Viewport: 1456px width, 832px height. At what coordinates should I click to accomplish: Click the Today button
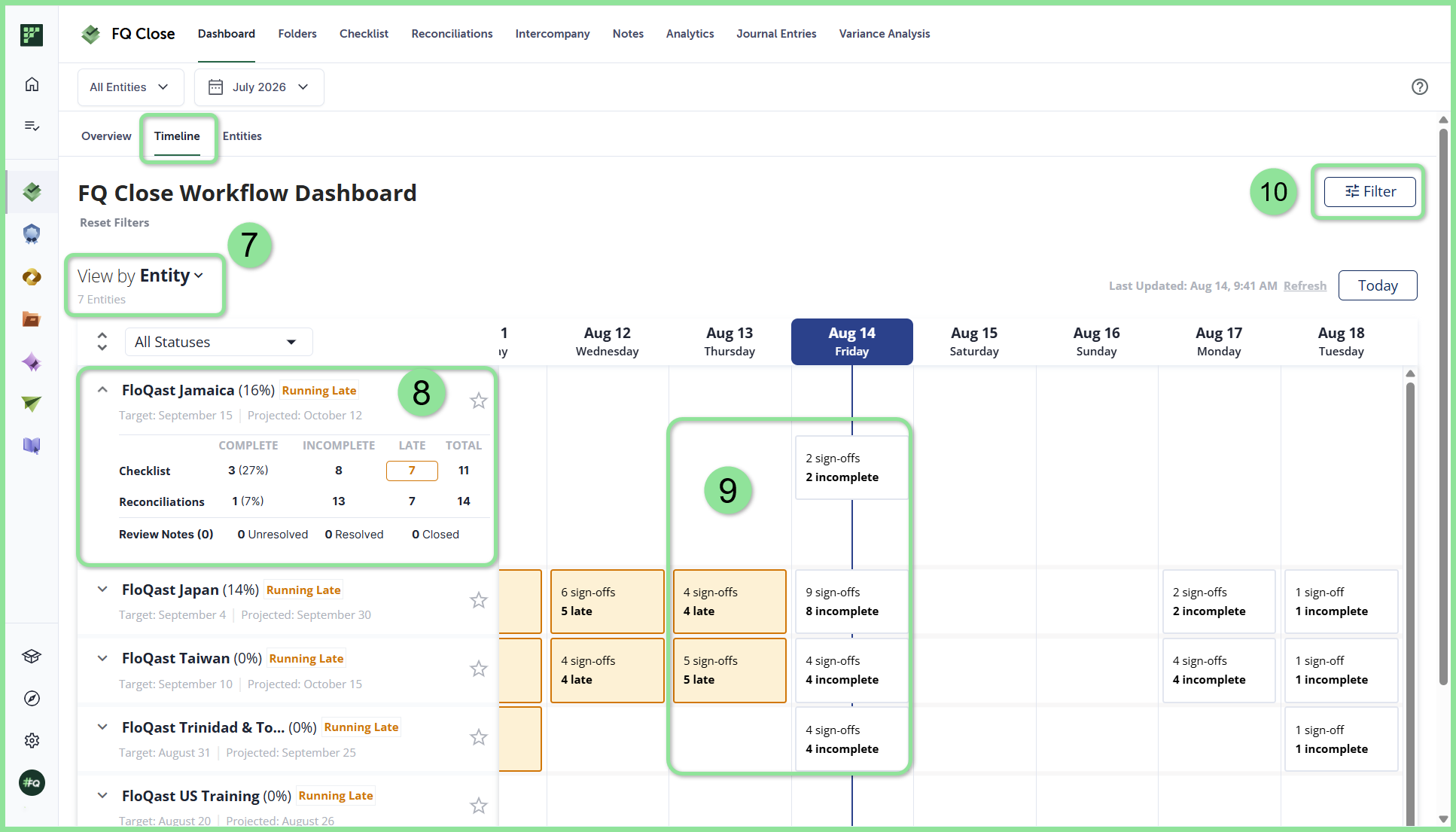tap(1378, 285)
